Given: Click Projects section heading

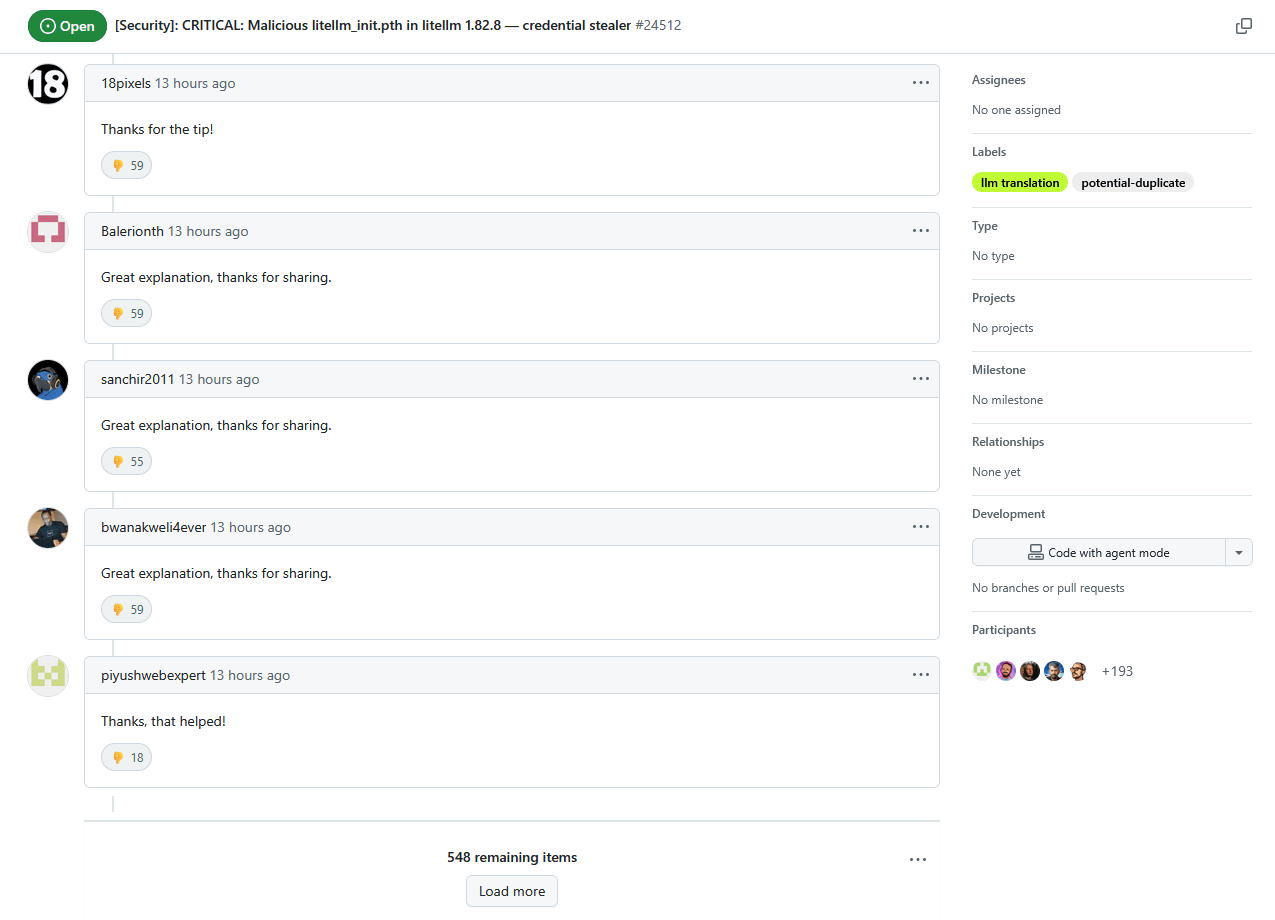Looking at the screenshot, I should pyautogui.click(x=993, y=298).
